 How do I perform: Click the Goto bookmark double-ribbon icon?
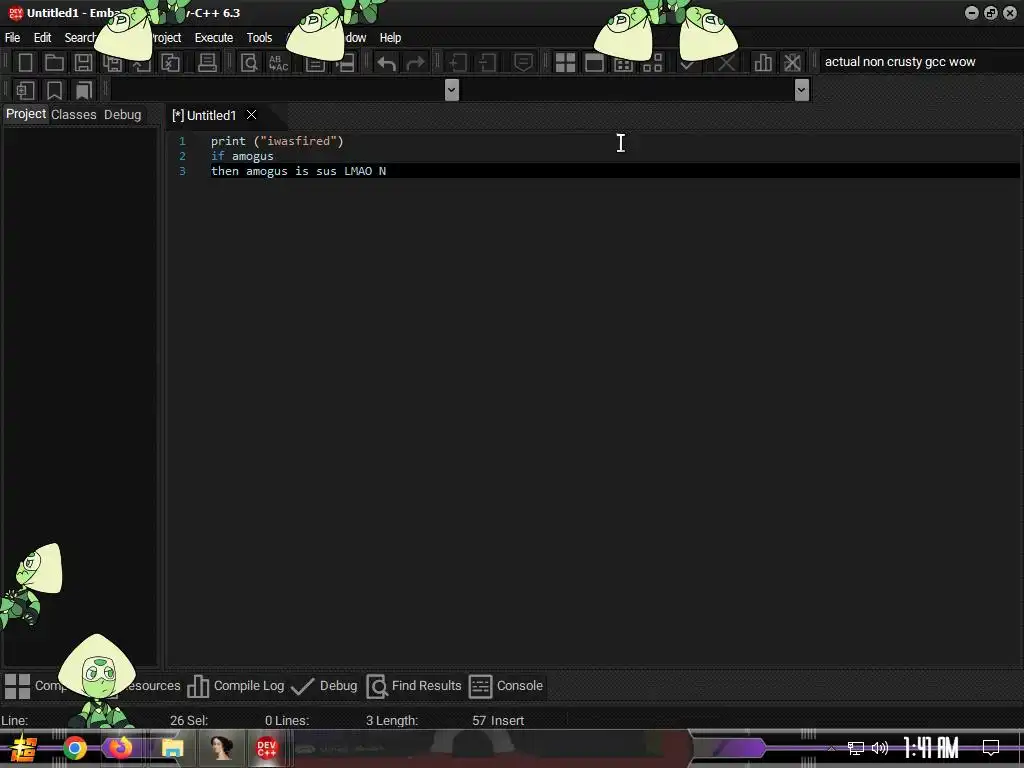pos(84,90)
